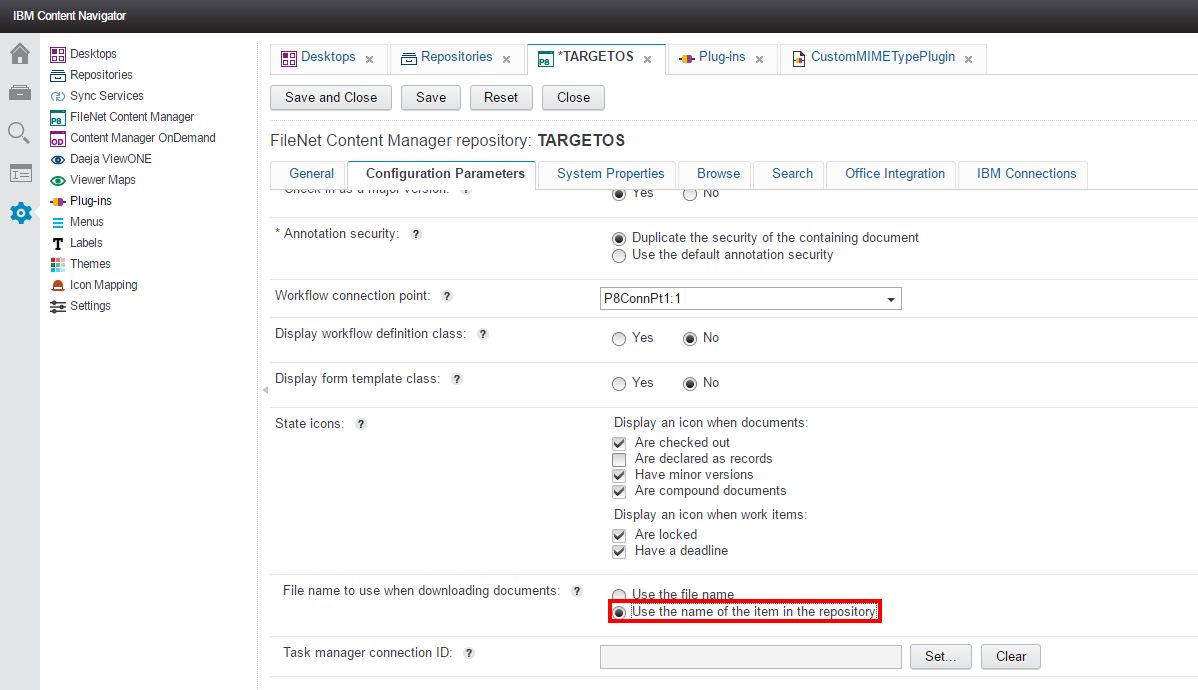Open Viewer Maps in the sidebar
The image size is (1198, 690).
coord(92,180)
